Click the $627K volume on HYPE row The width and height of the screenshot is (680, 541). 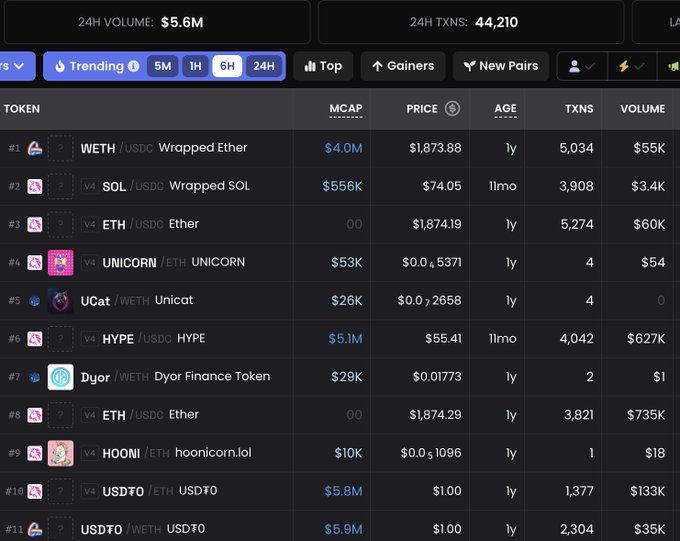click(x=646, y=339)
